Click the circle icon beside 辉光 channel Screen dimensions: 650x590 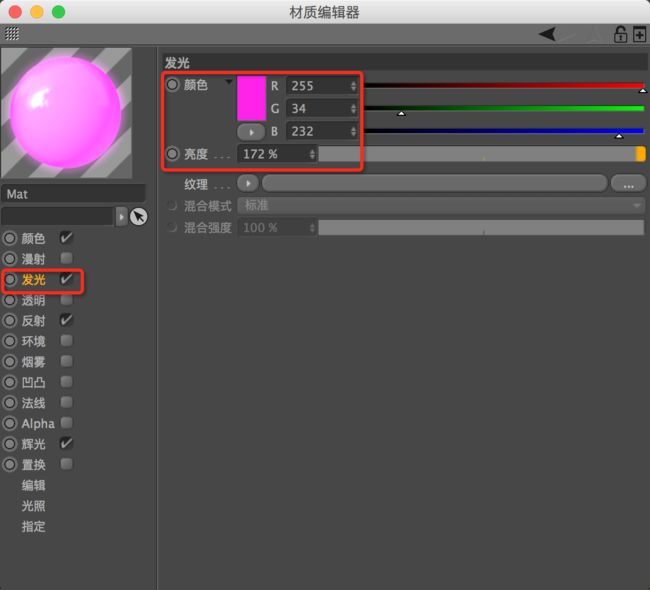tap(10, 444)
